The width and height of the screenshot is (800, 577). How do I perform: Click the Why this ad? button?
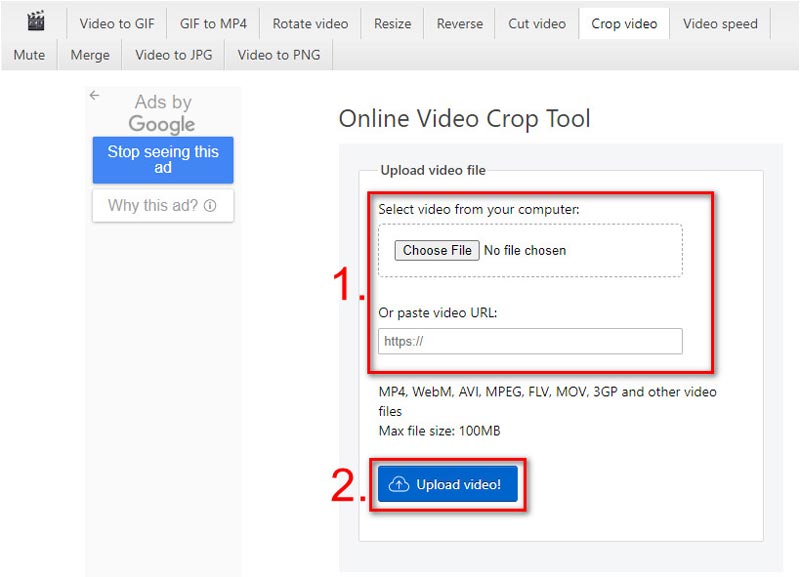point(163,206)
